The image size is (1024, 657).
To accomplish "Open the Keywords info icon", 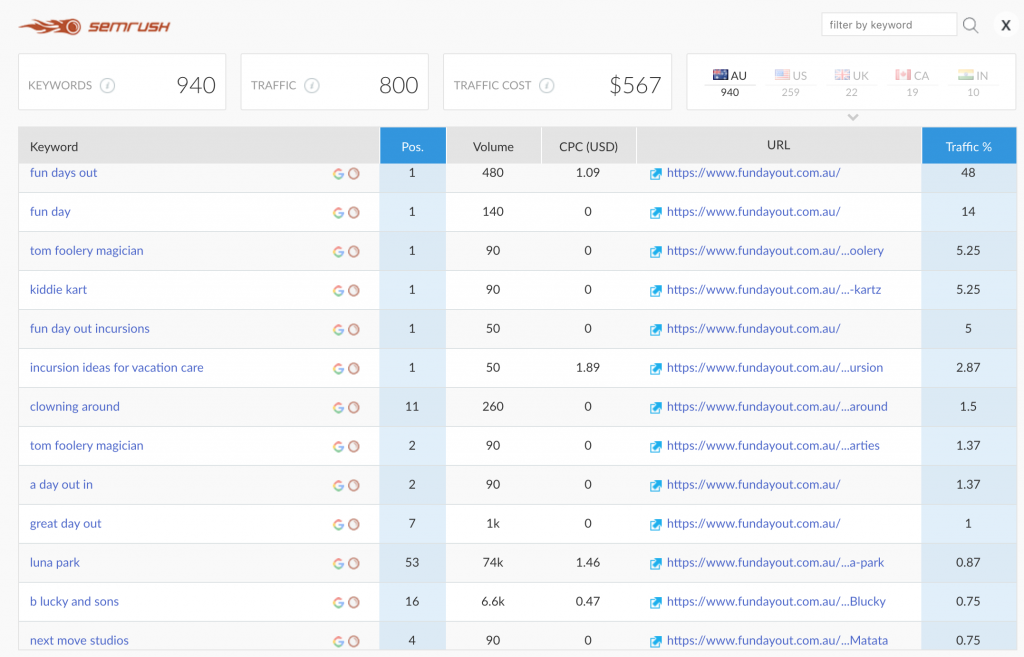I will 108,86.
